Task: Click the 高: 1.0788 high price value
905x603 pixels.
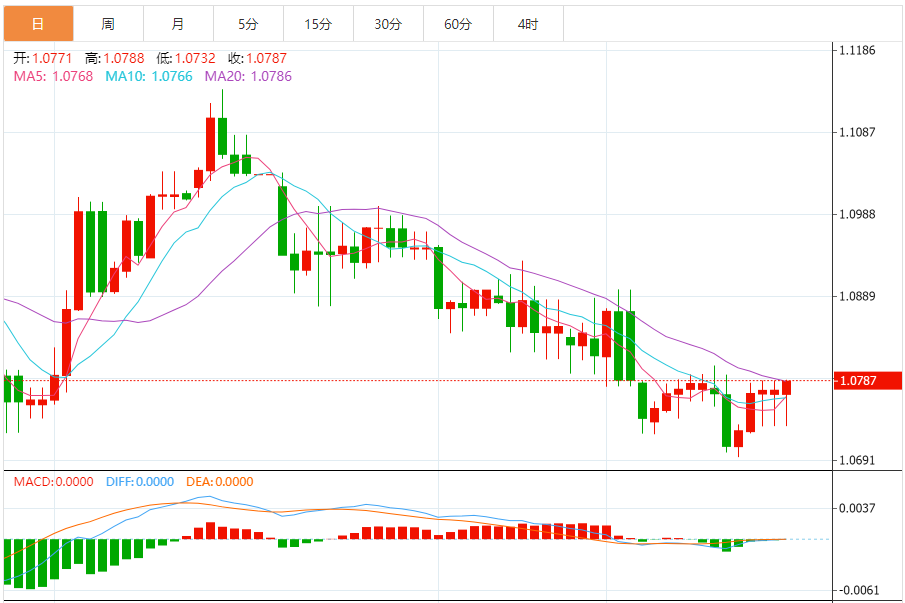Action: coord(114,58)
